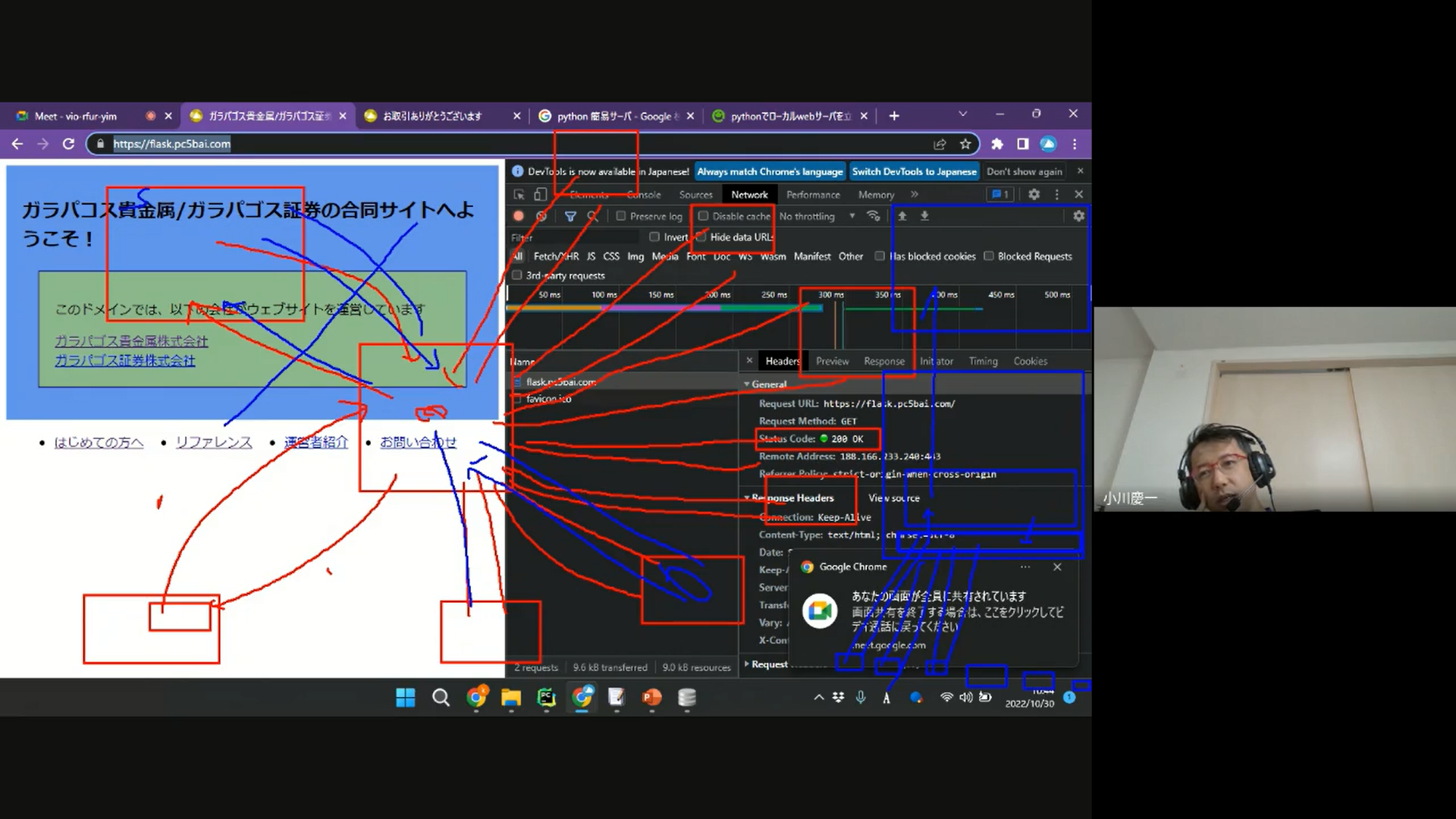Click the inspect element picker icon
Viewport: 1456px width, 819px height.
coord(519,195)
